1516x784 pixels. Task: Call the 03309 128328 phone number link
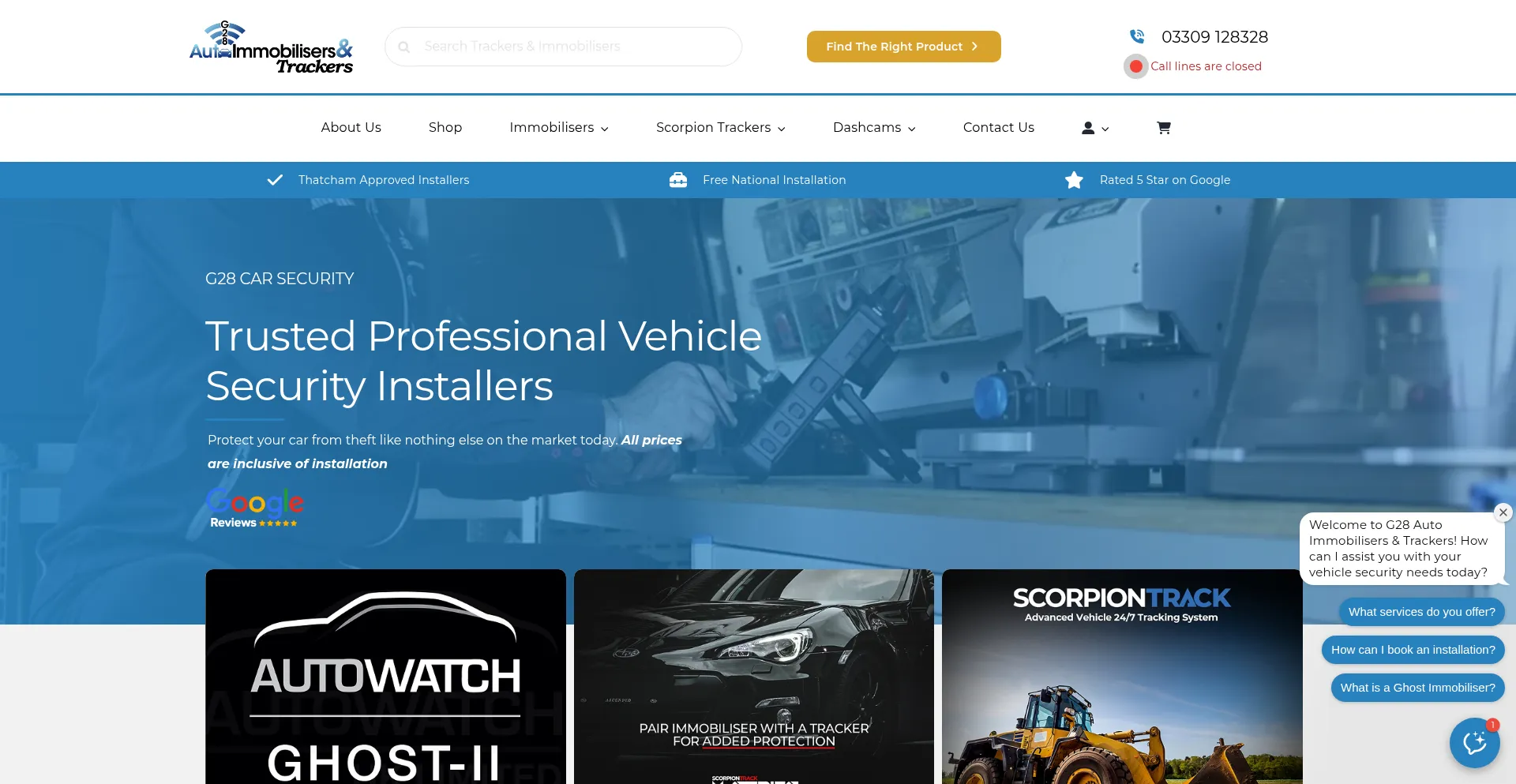pos(1214,37)
